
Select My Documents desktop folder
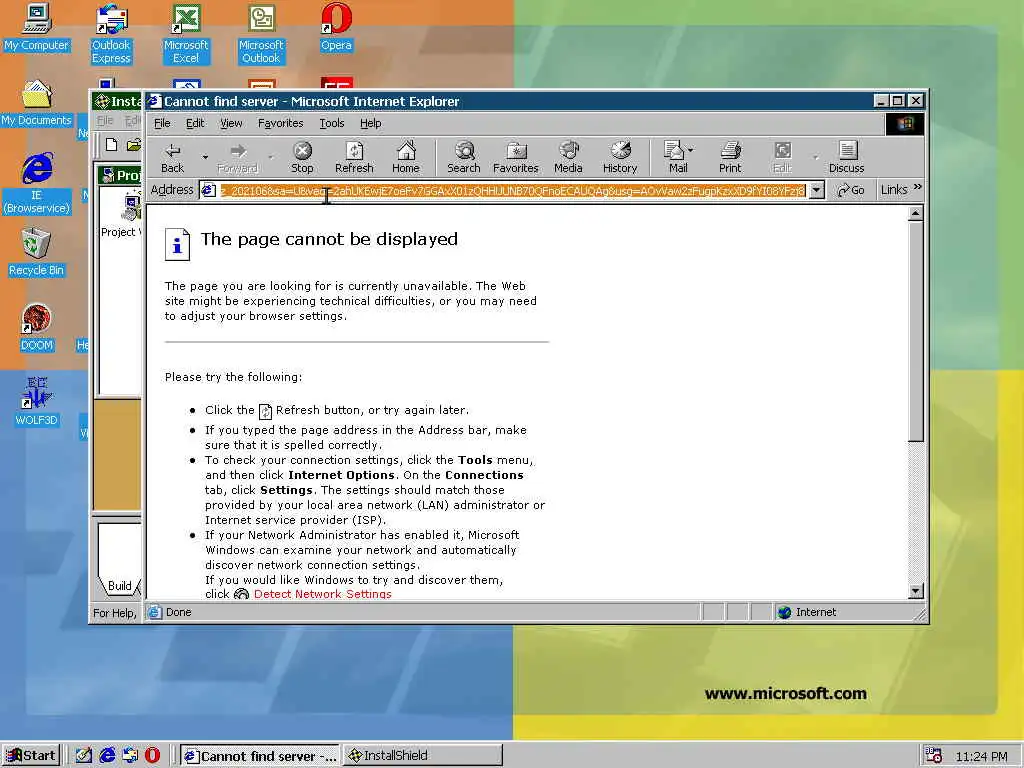point(36,103)
